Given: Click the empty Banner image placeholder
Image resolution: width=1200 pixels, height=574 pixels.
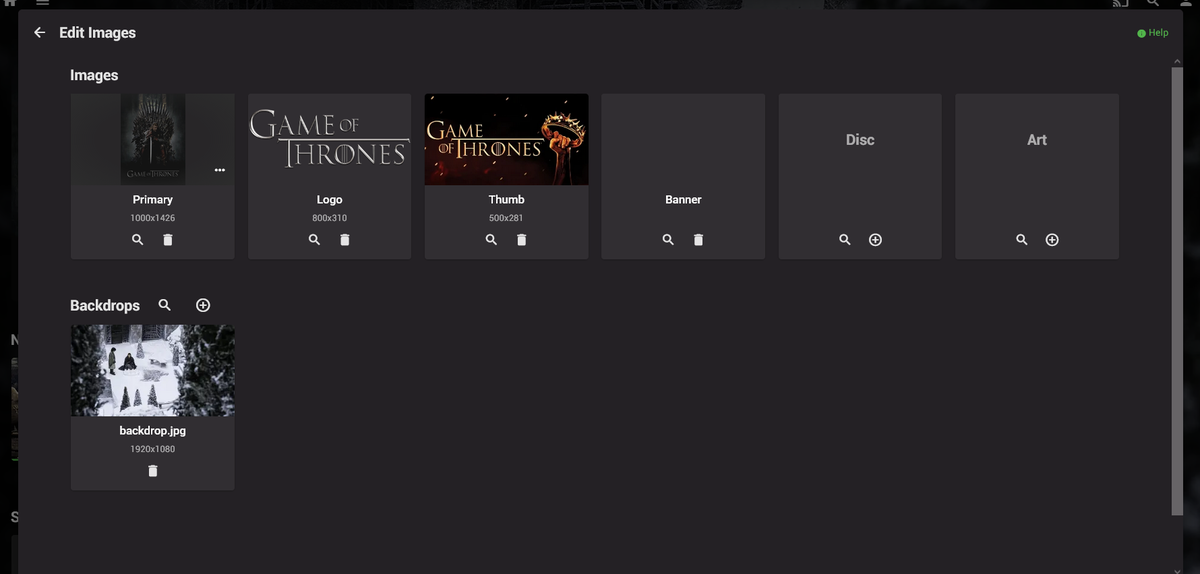Looking at the screenshot, I should click(x=683, y=139).
